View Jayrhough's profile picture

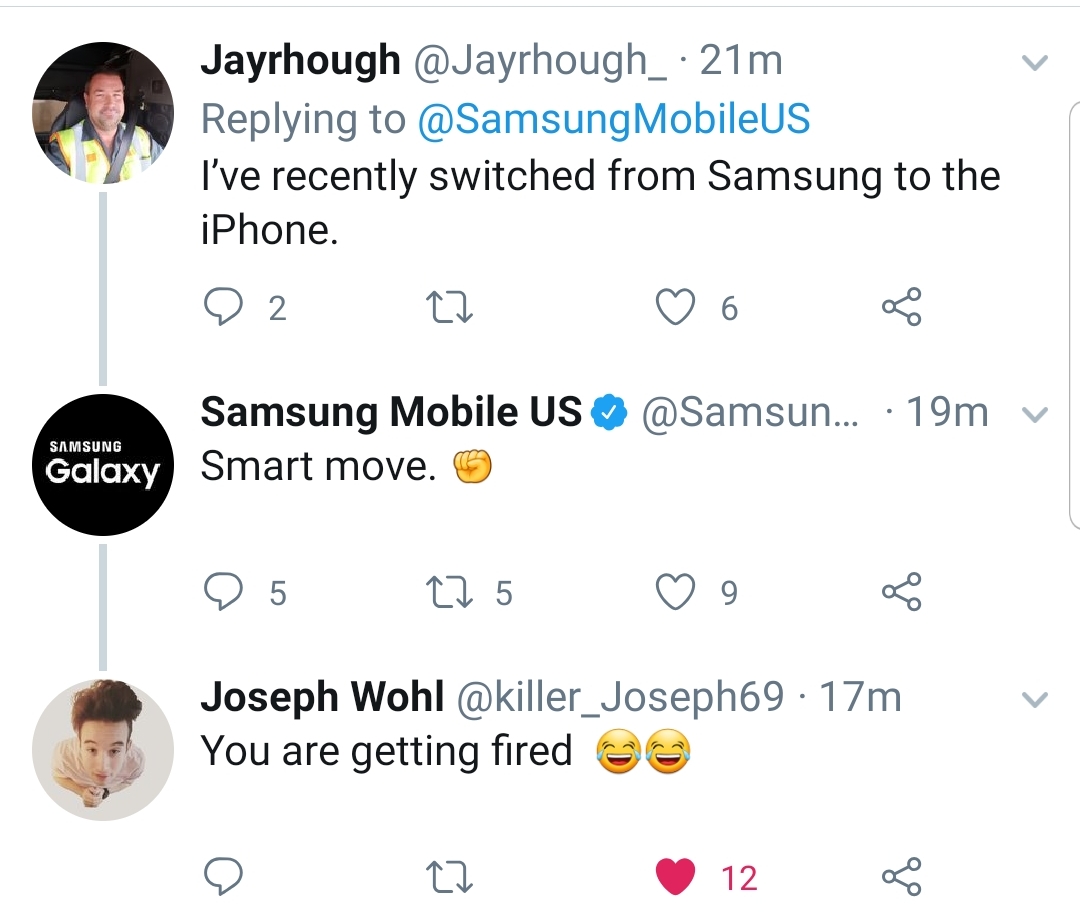(103, 113)
